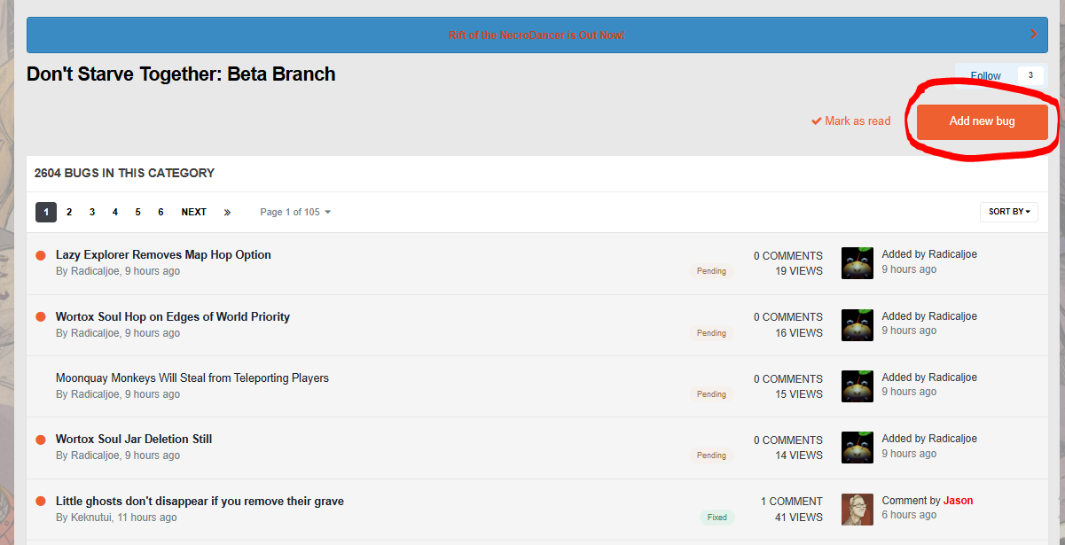Screen dimensions: 1065x545
Task: Open the Page 1 of 105 dropdown
Action: click(x=295, y=212)
